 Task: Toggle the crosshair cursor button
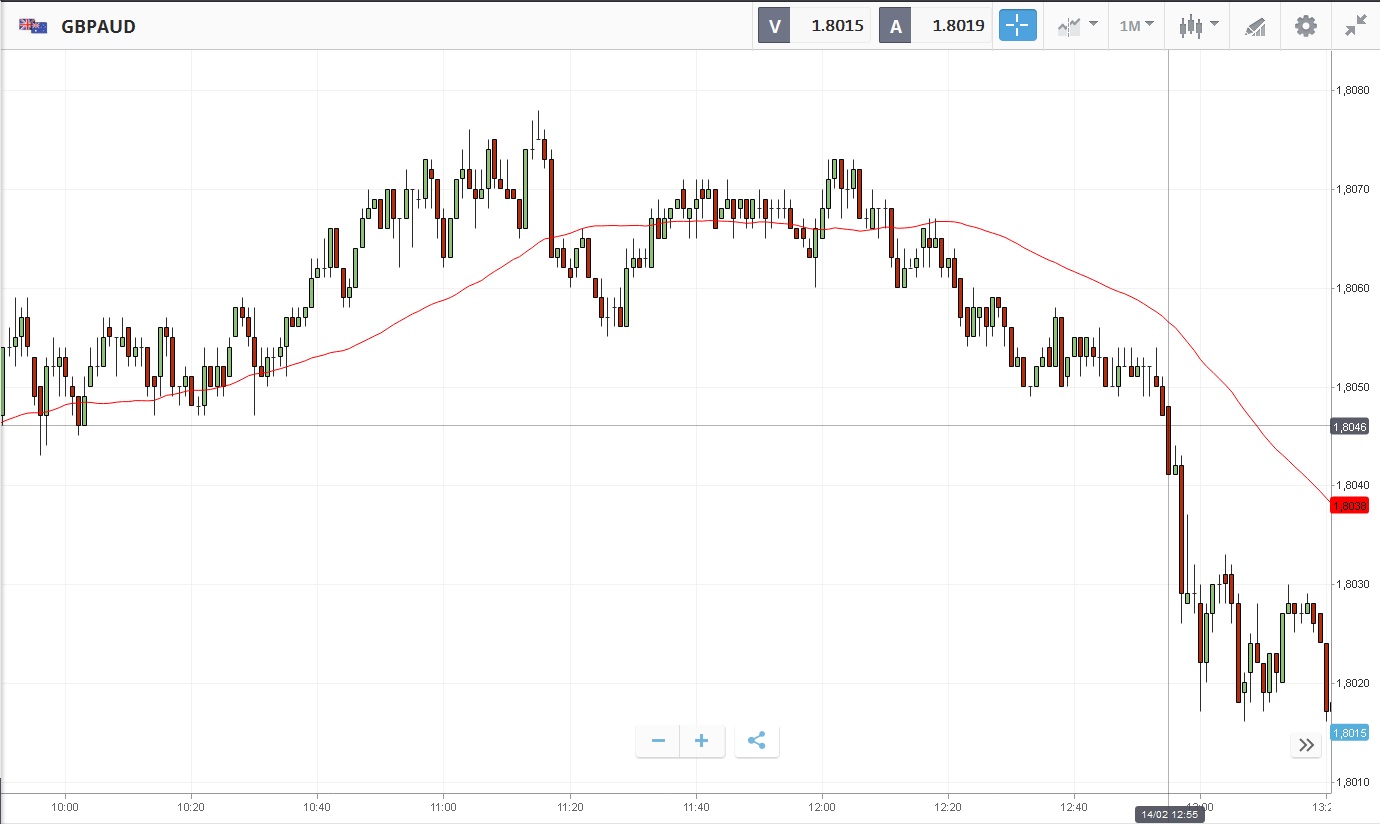pyautogui.click(x=1018, y=26)
